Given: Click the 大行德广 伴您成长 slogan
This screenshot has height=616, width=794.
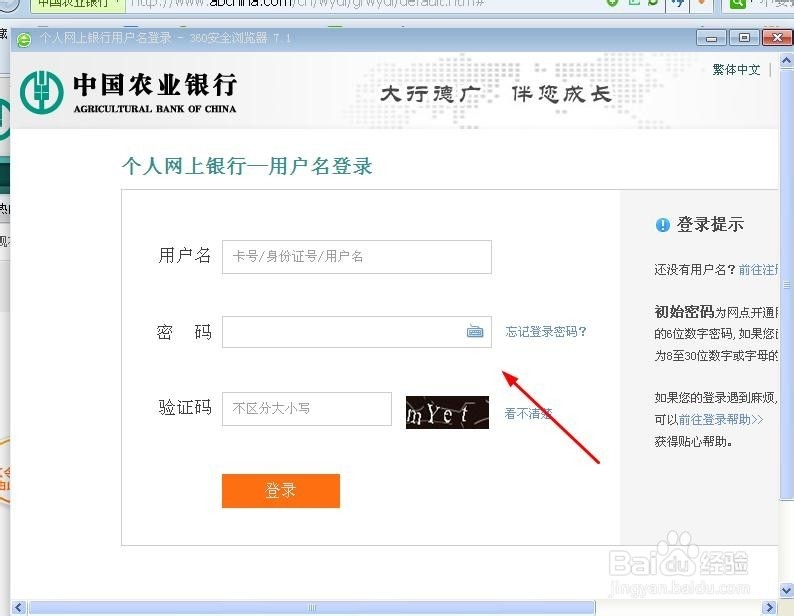Looking at the screenshot, I should (x=496, y=94).
